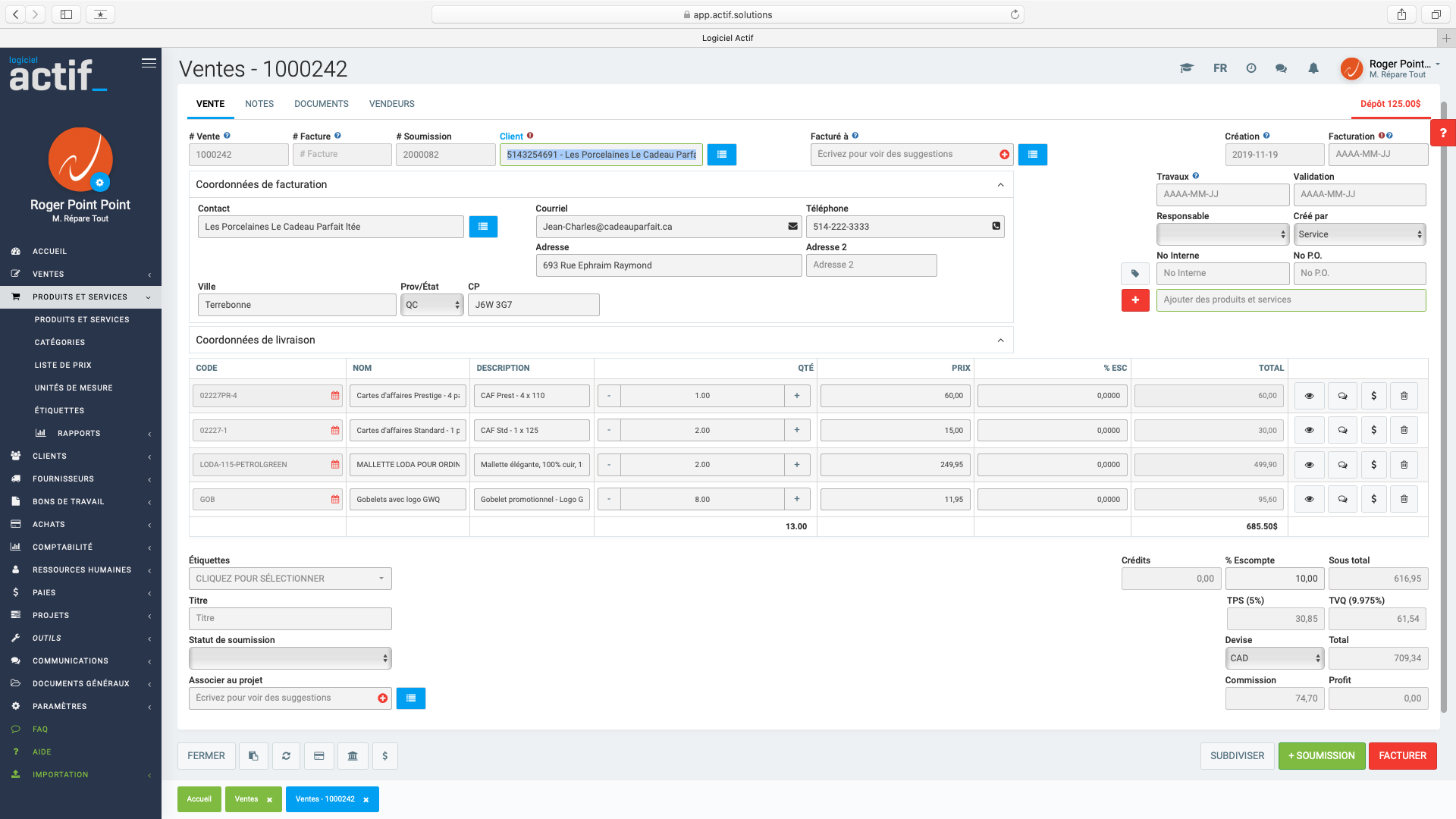Click the tag icon beside No Interne
Image resolution: width=1456 pixels, height=819 pixels.
coord(1135,274)
